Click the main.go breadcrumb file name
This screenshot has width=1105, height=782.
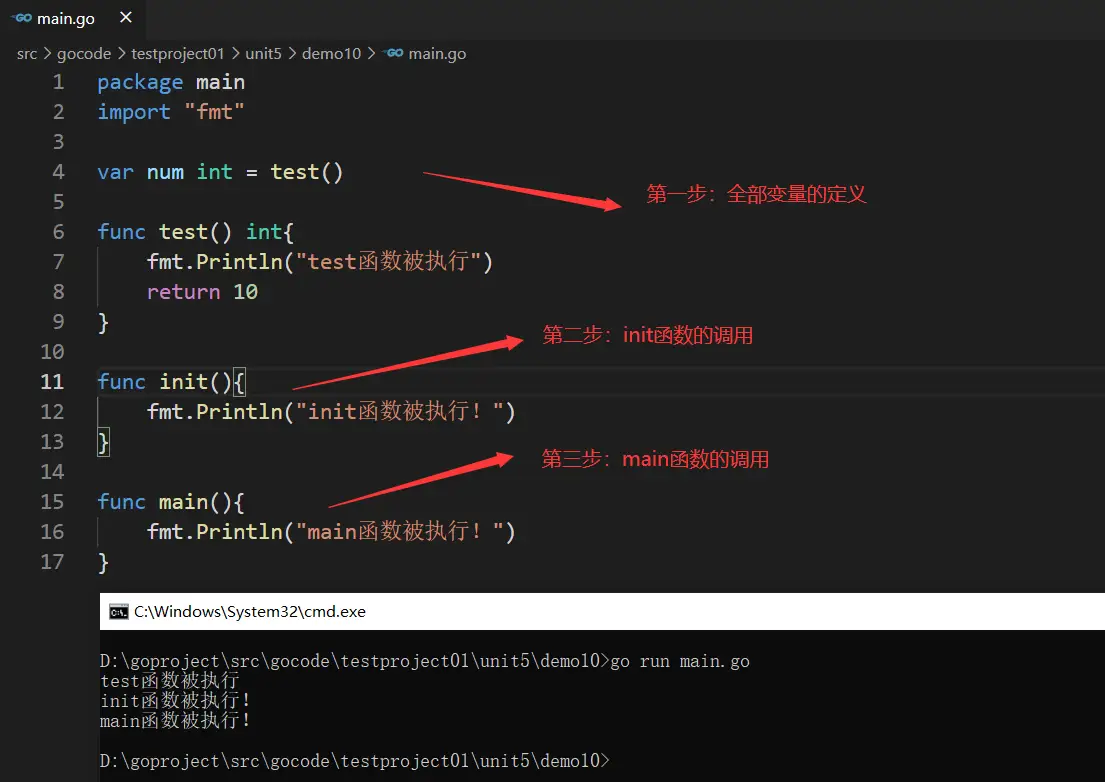(437, 53)
